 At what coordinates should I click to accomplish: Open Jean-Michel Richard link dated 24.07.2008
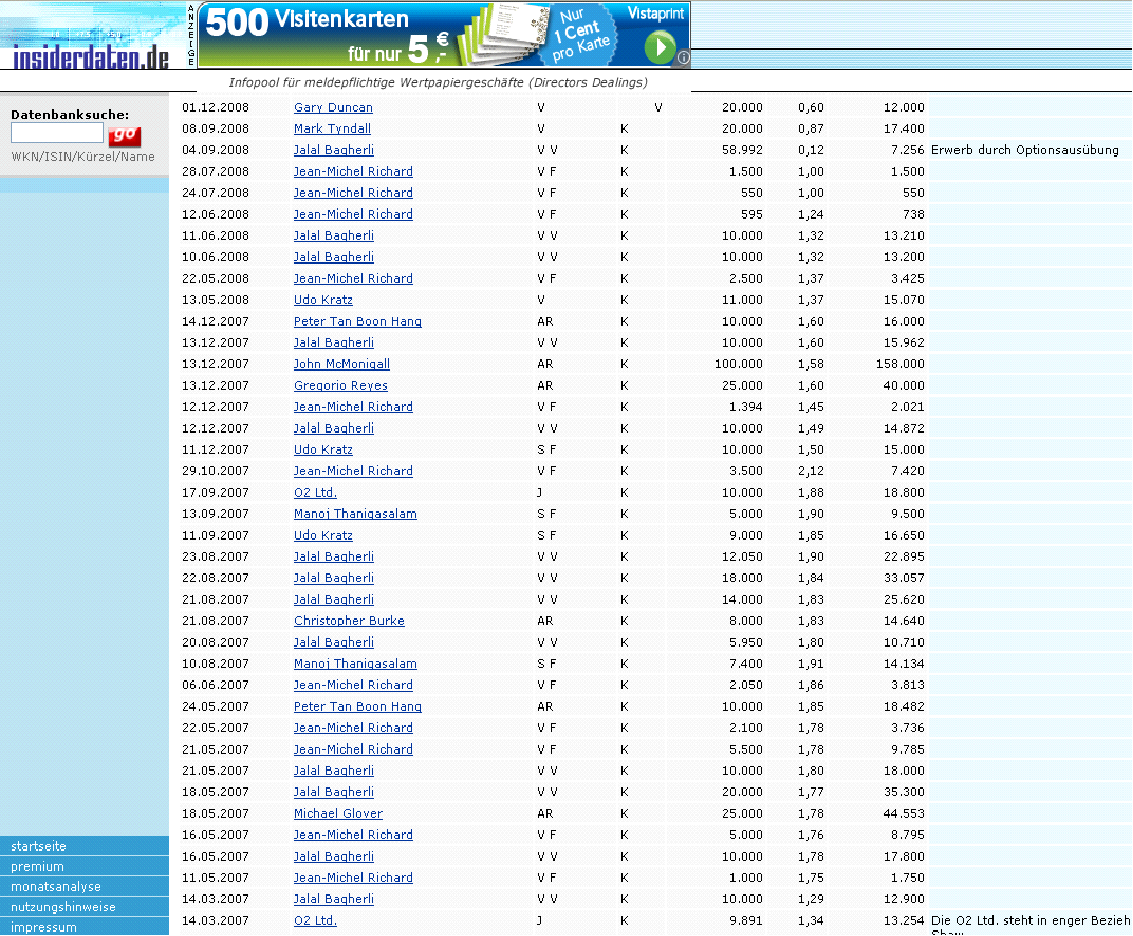click(x=353, y=193)
